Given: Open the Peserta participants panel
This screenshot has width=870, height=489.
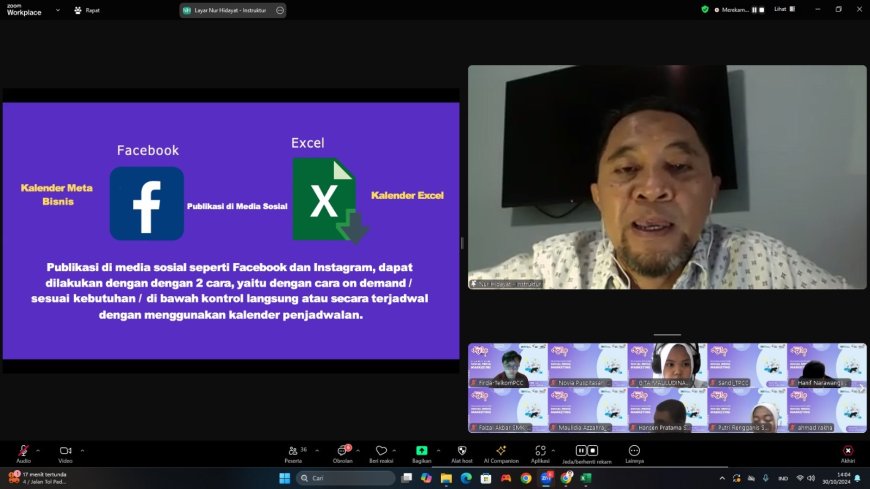Looking at the screenshot, I should tap(294, 453).
